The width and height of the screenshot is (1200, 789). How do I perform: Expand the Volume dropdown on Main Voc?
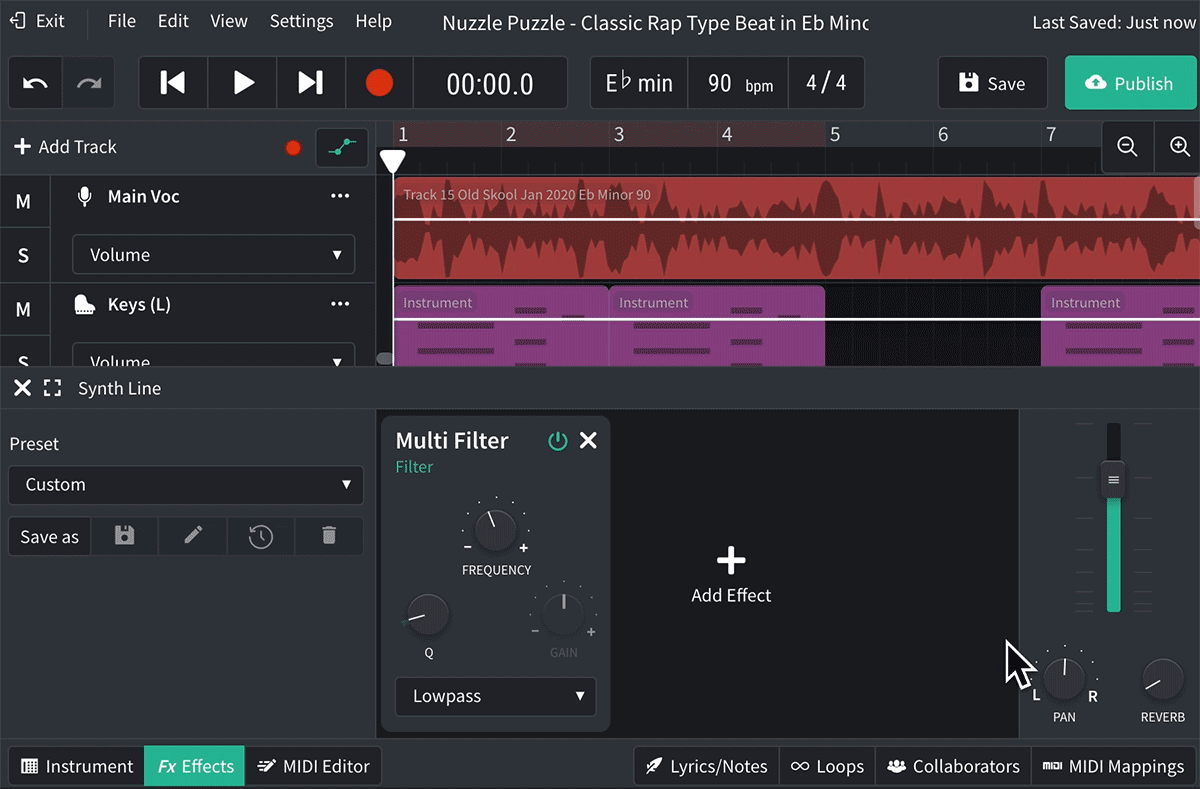coord(213,254)
